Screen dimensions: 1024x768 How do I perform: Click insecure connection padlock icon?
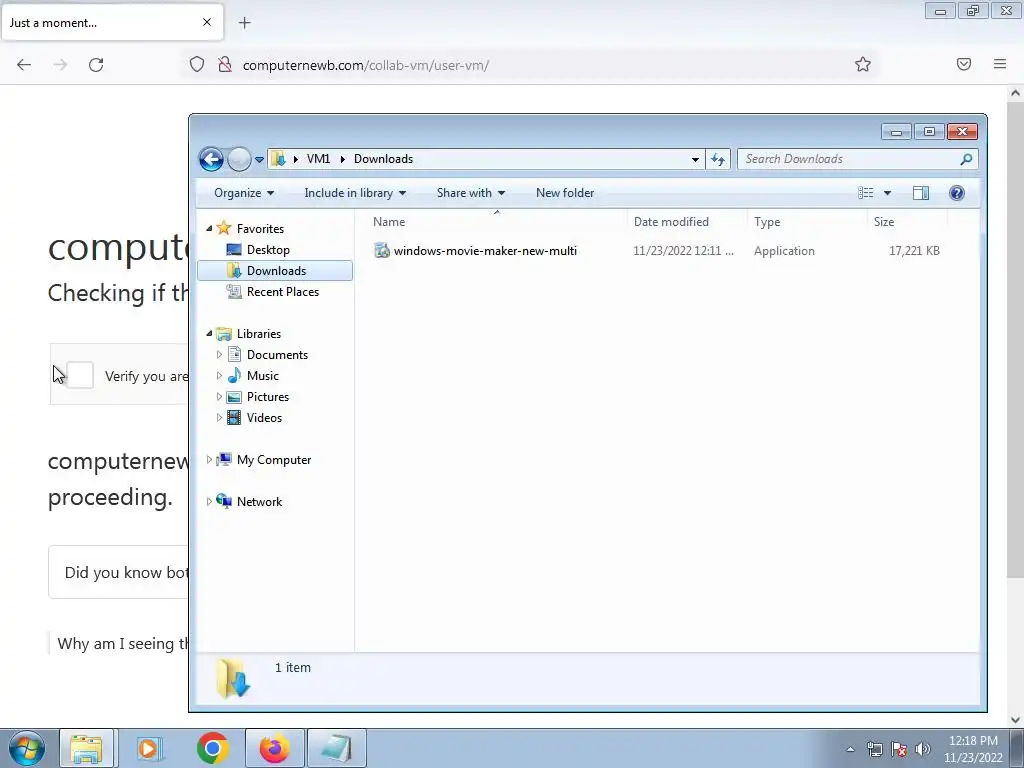click(x=225, y=65)
